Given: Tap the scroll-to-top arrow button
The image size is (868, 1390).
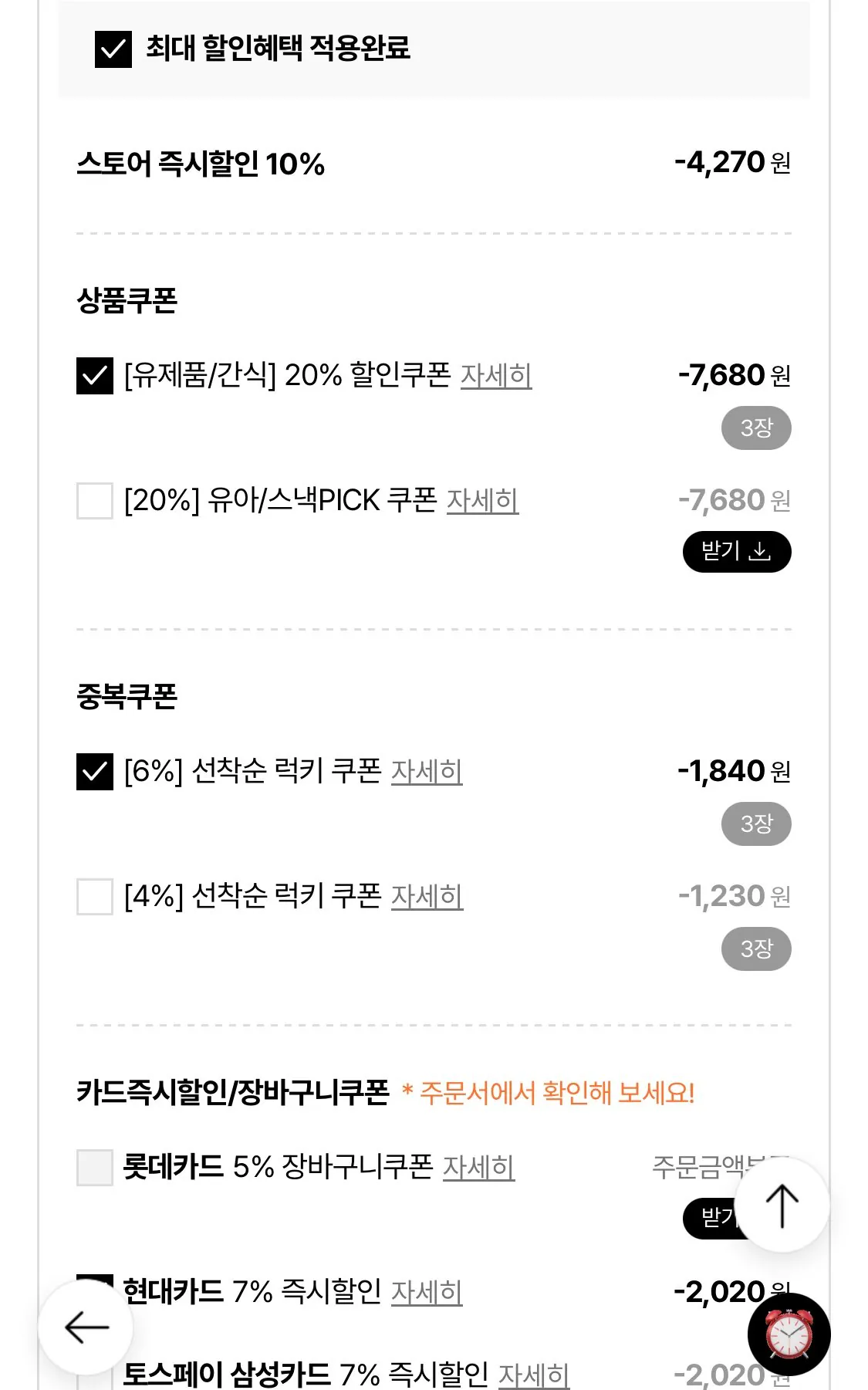Looking at the screenshot, I should (x=782, y=1205).
